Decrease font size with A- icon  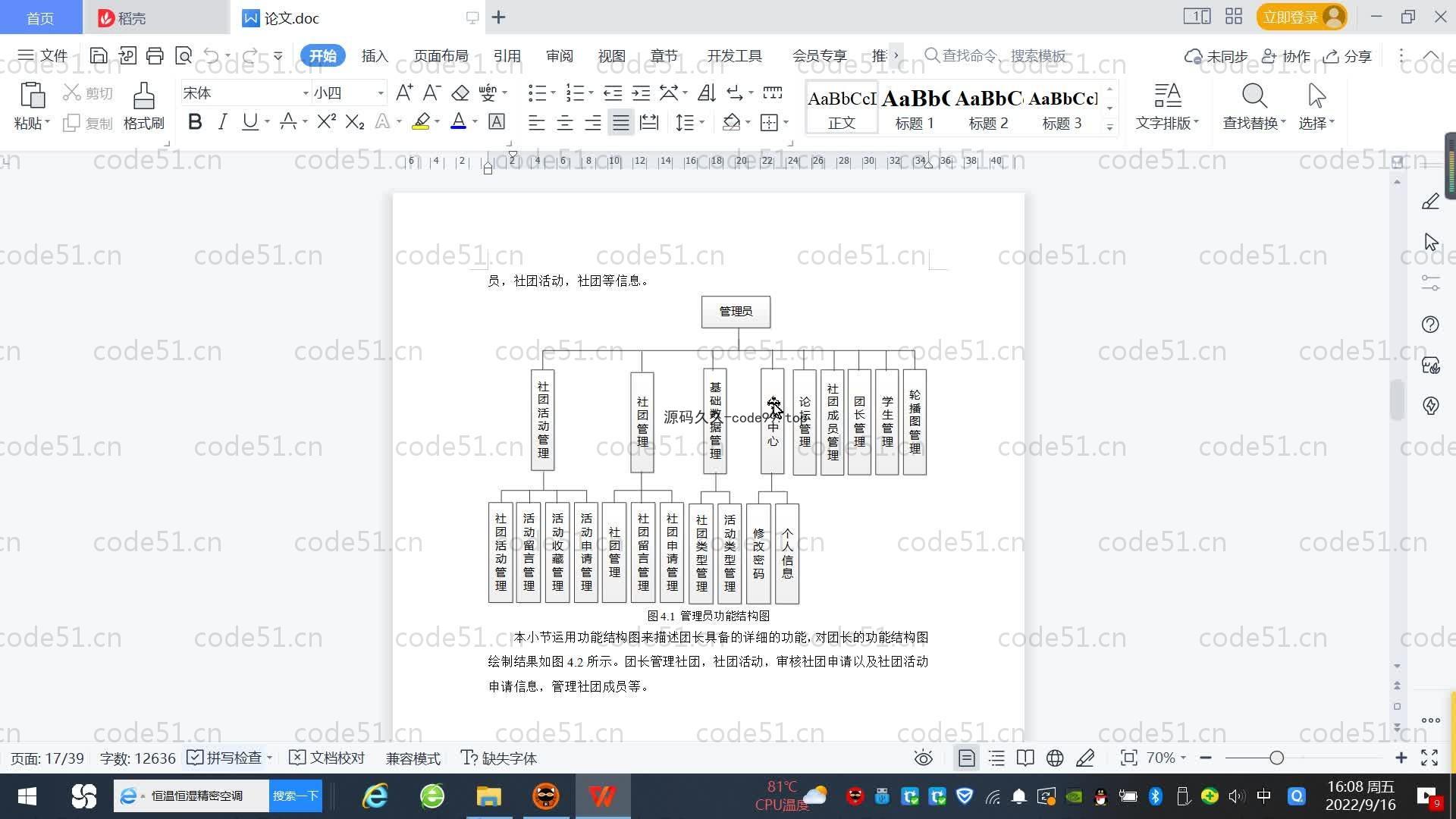click(431, 93)
